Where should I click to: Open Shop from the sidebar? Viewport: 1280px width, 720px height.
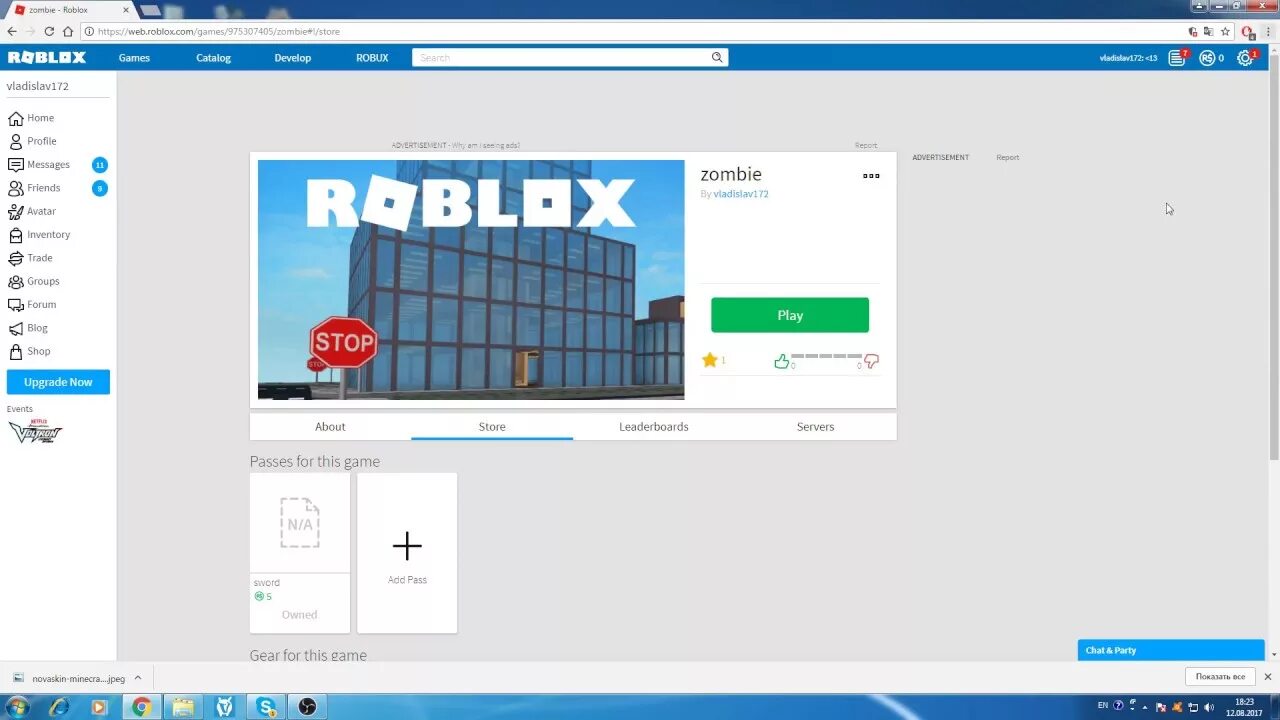29,351
